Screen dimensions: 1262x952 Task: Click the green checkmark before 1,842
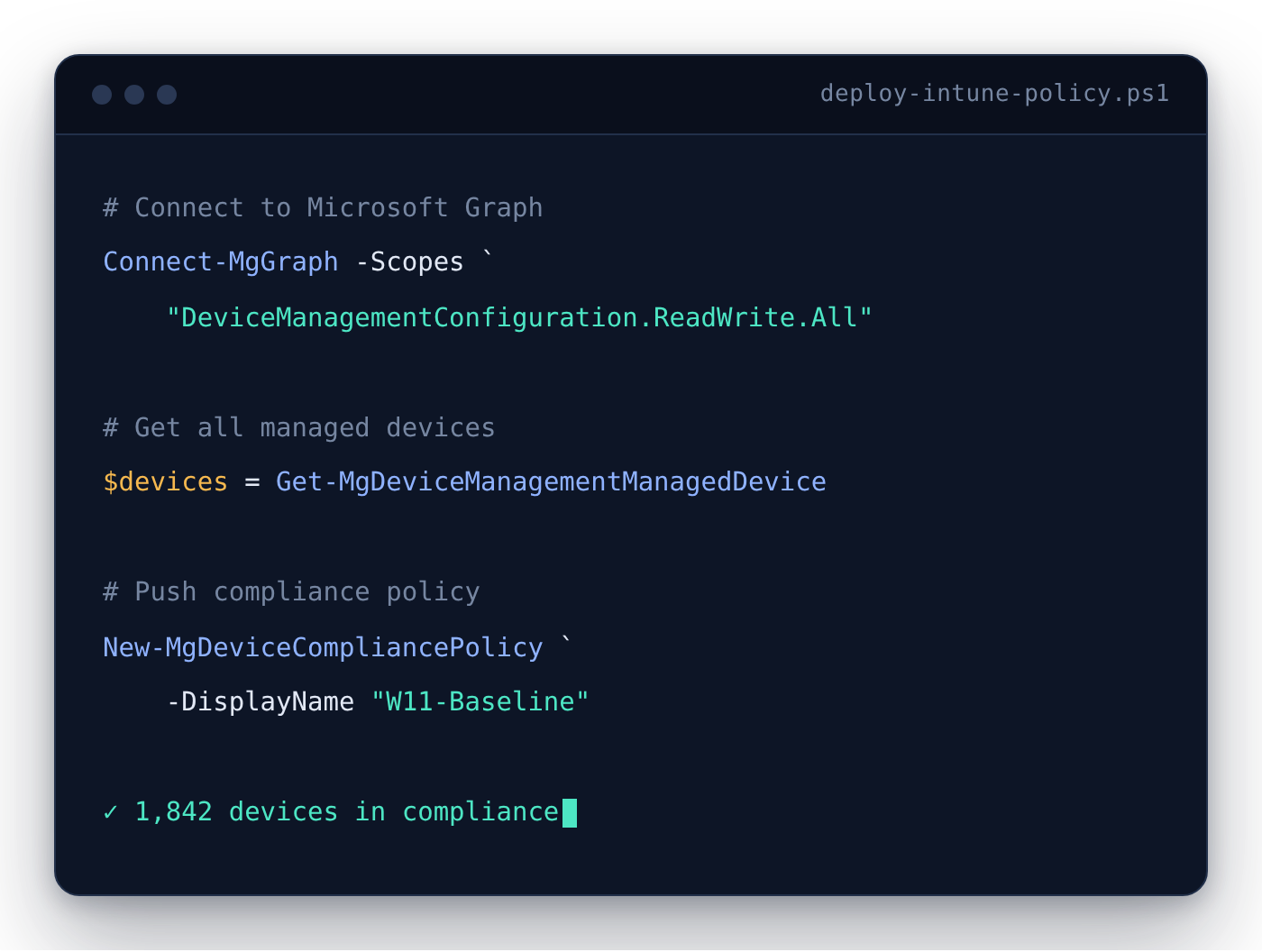pyautogui.click(x=111, y=812)
